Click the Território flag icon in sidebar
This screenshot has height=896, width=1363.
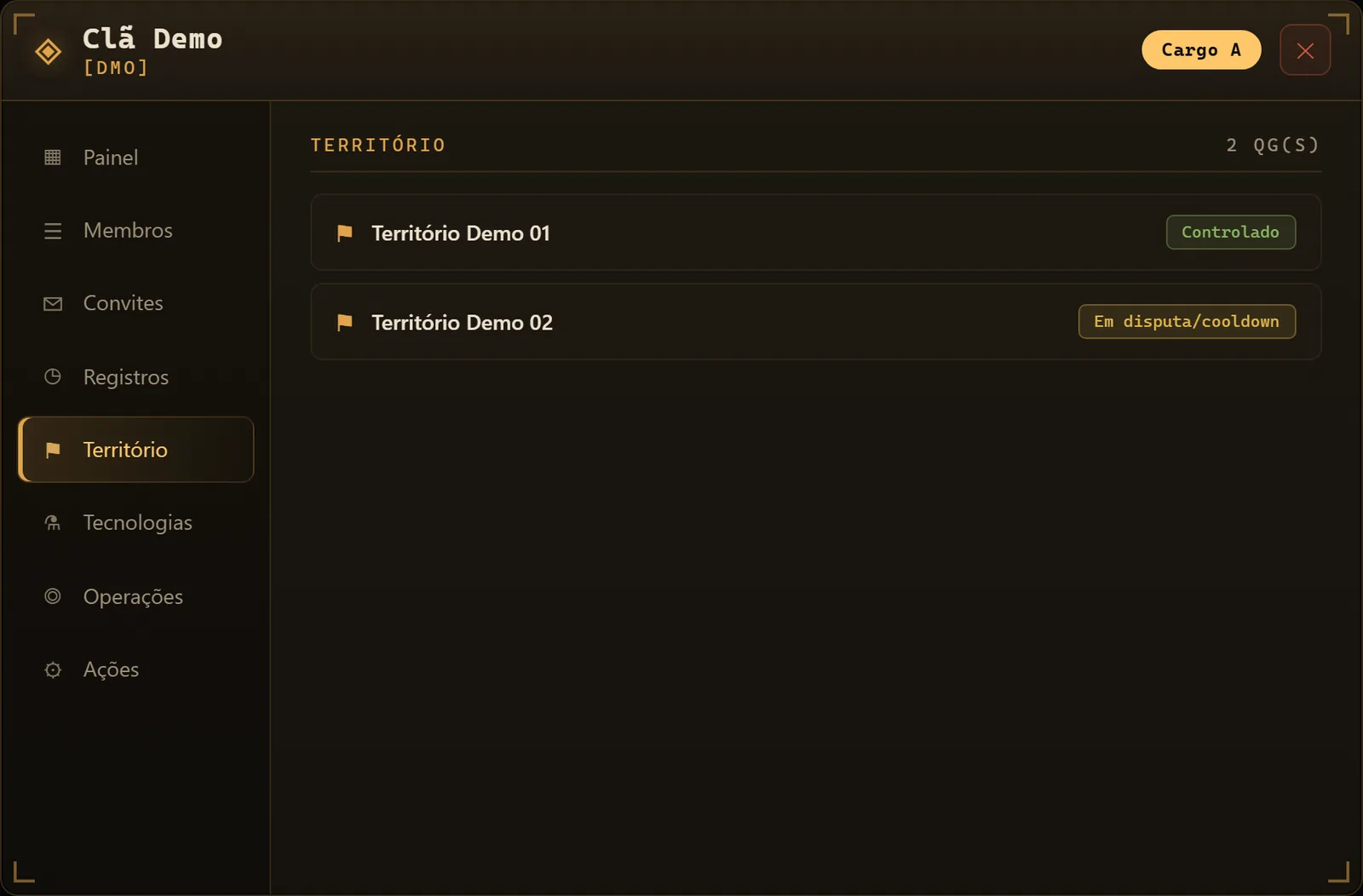click(x=53, y=450)
